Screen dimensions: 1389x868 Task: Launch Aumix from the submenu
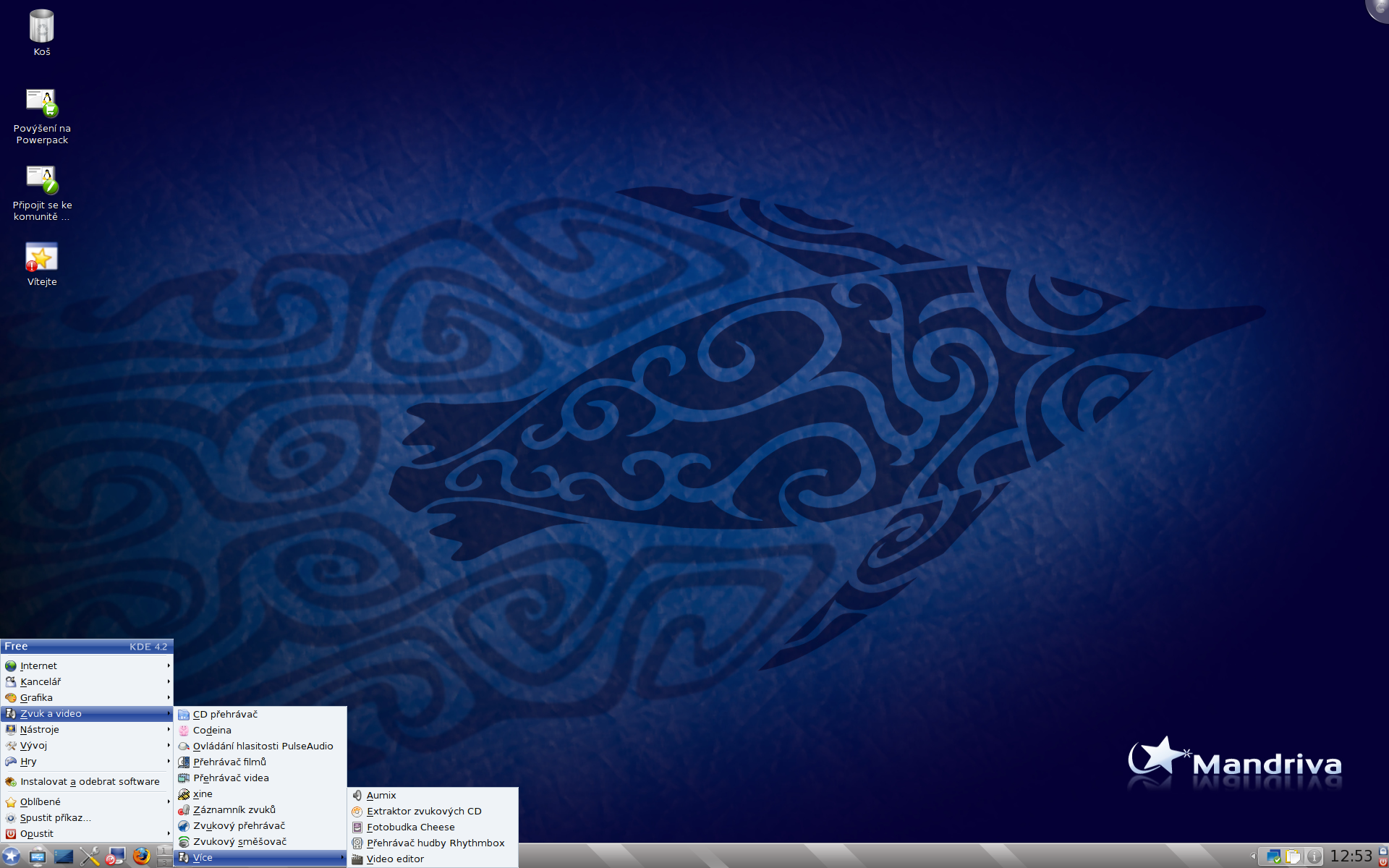433,795
